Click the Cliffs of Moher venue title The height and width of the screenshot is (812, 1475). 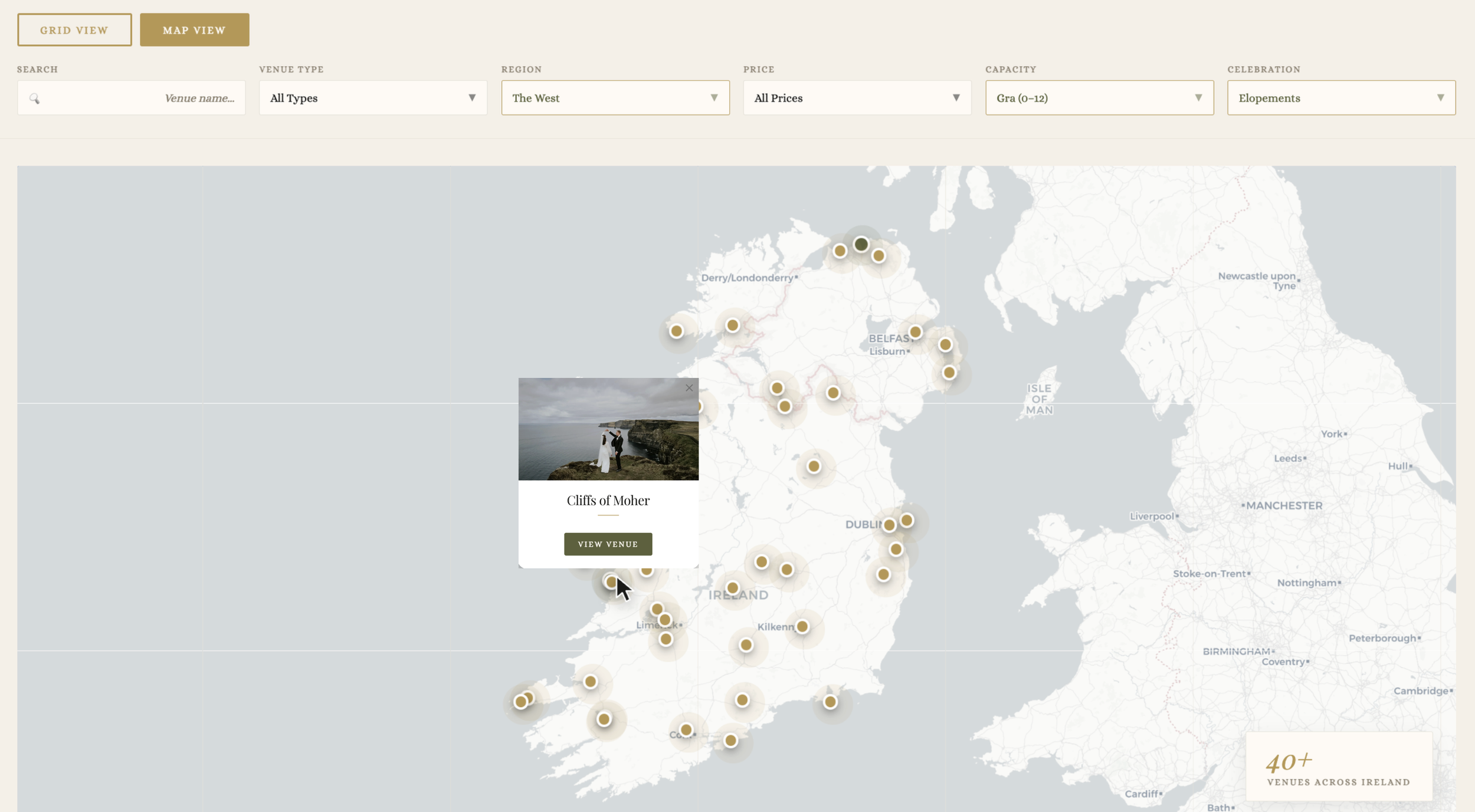(607, 500)
